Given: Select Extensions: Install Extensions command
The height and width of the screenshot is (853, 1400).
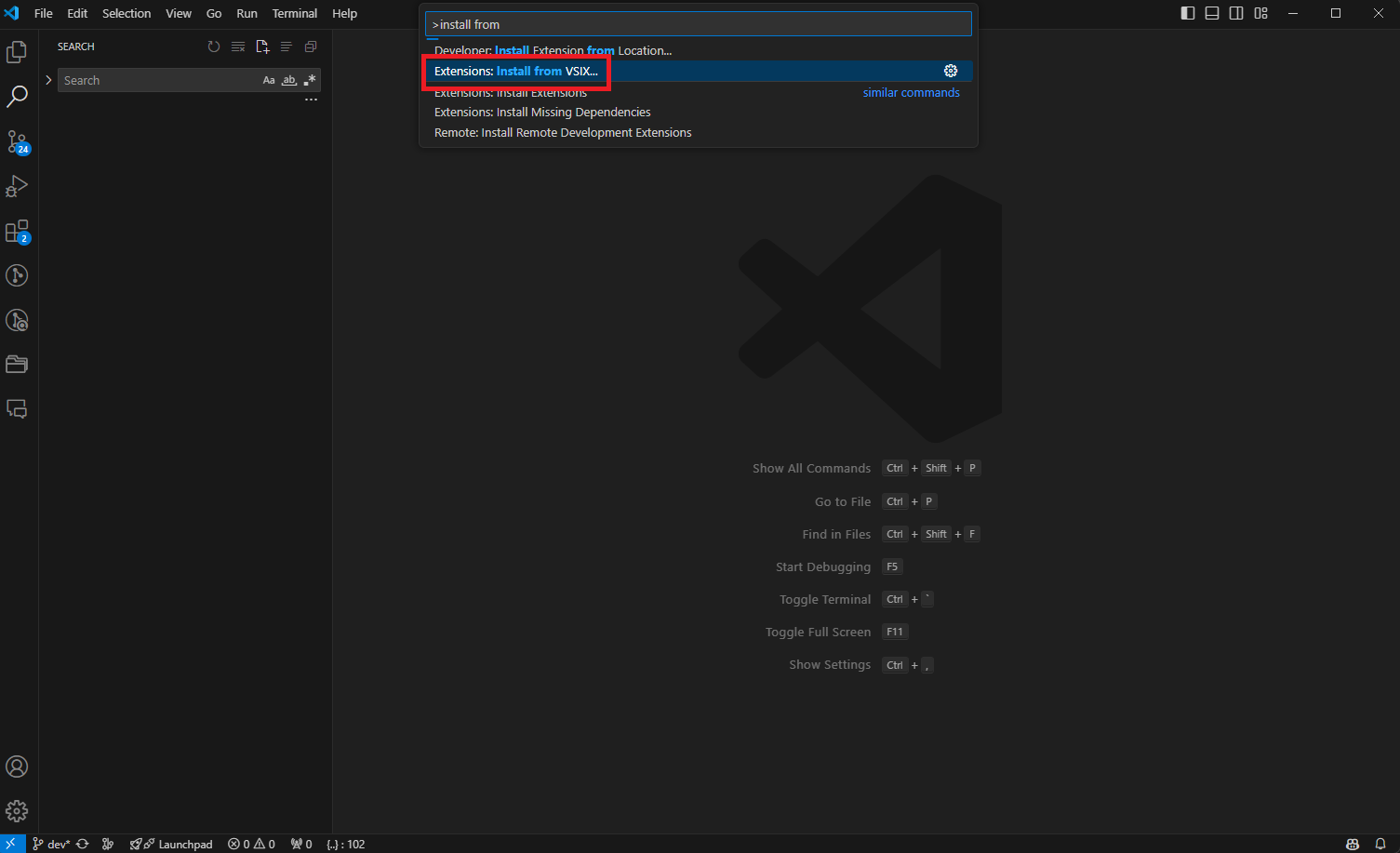Looking at the screenshot, I should pyautogui.click(x=699, y=92).
